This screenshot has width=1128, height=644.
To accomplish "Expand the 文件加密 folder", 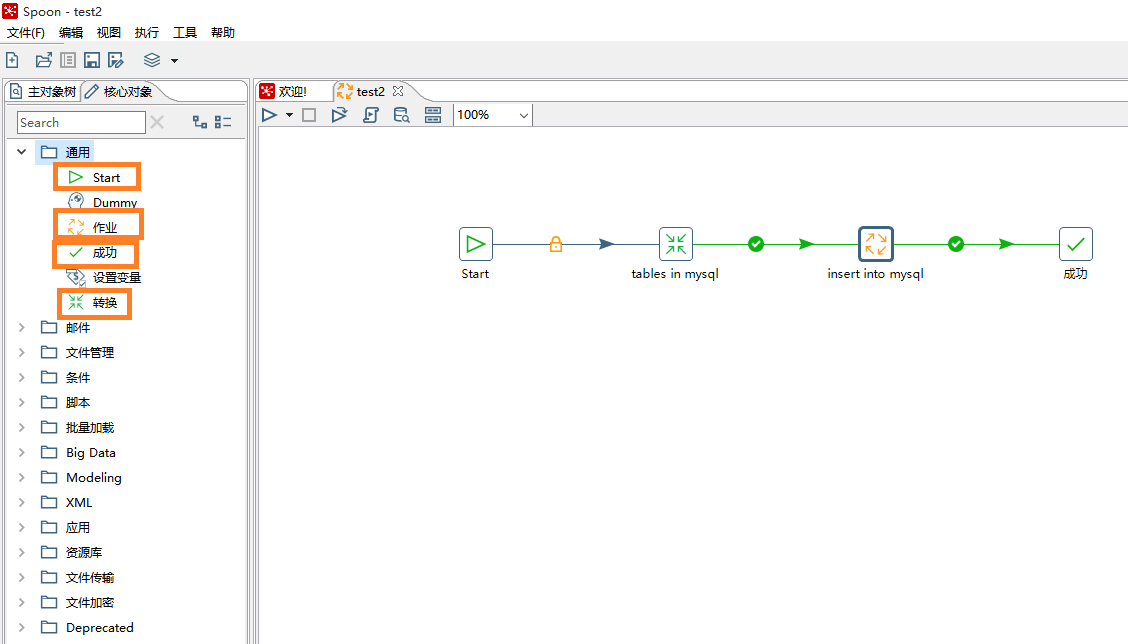I will (22, 602).
